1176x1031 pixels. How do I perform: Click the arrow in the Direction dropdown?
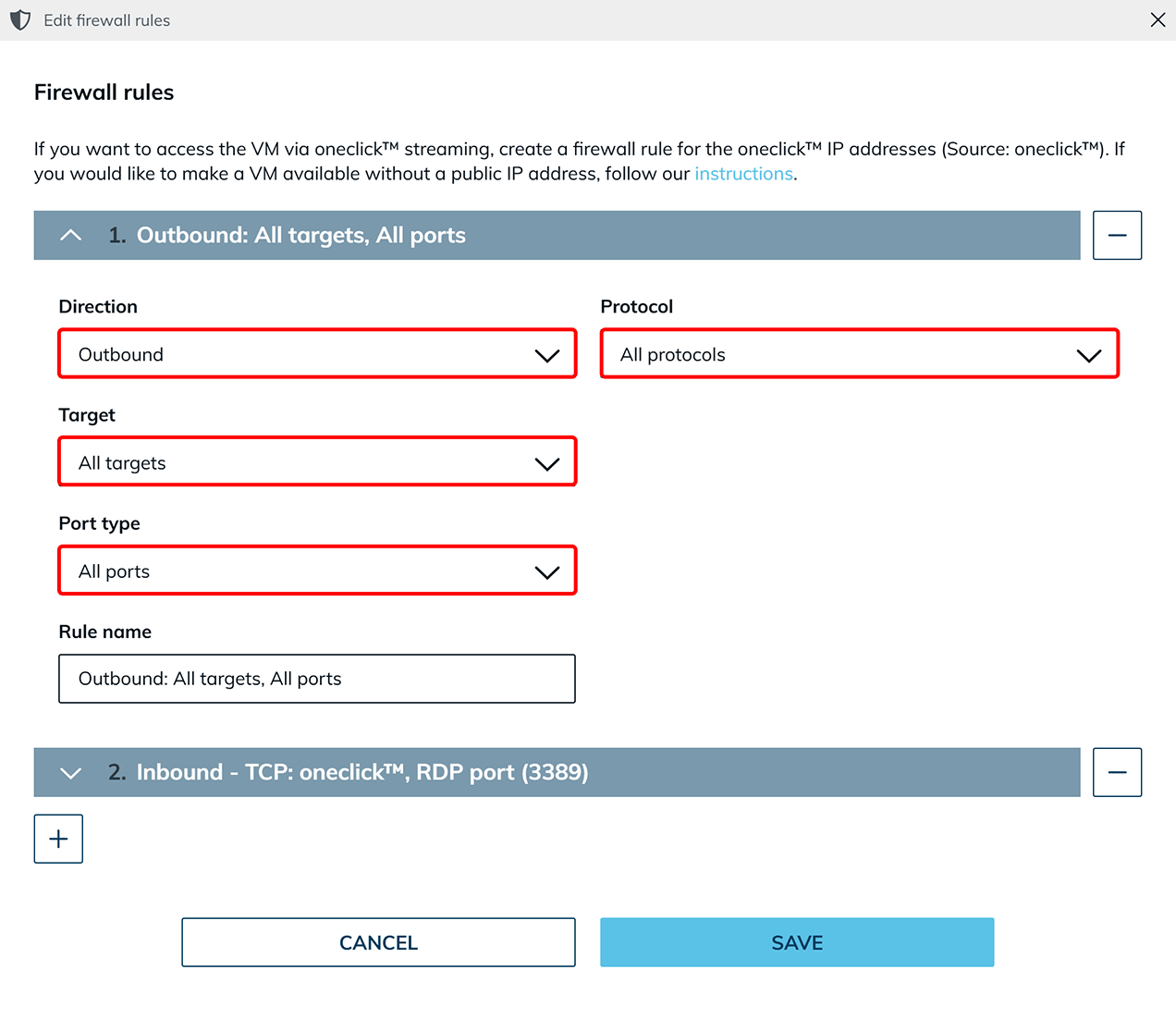(x=547, y=356)
